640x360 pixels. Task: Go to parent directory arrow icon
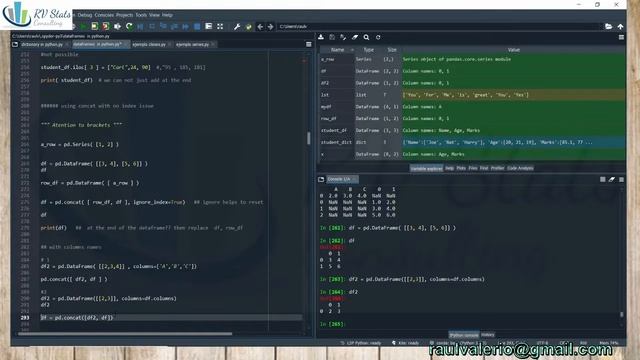click(620, 27)
